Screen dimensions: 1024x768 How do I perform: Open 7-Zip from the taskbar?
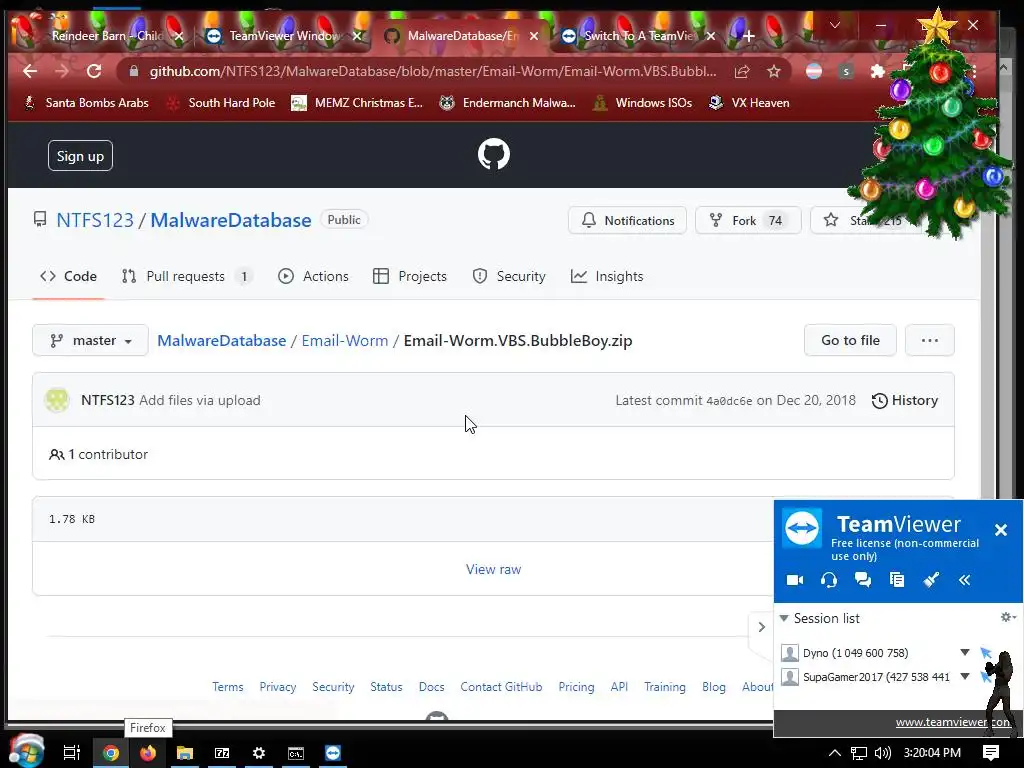[222, 753]
